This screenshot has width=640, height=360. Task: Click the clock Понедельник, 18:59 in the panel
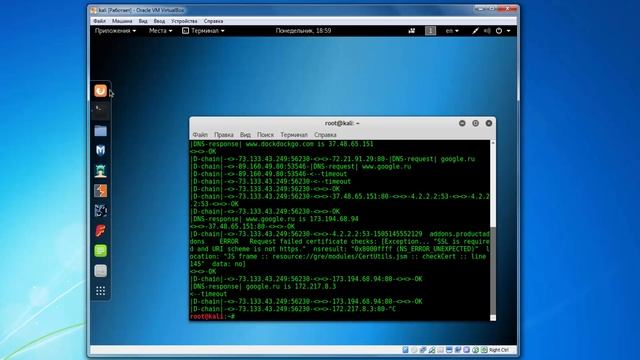tap(303, 31)
